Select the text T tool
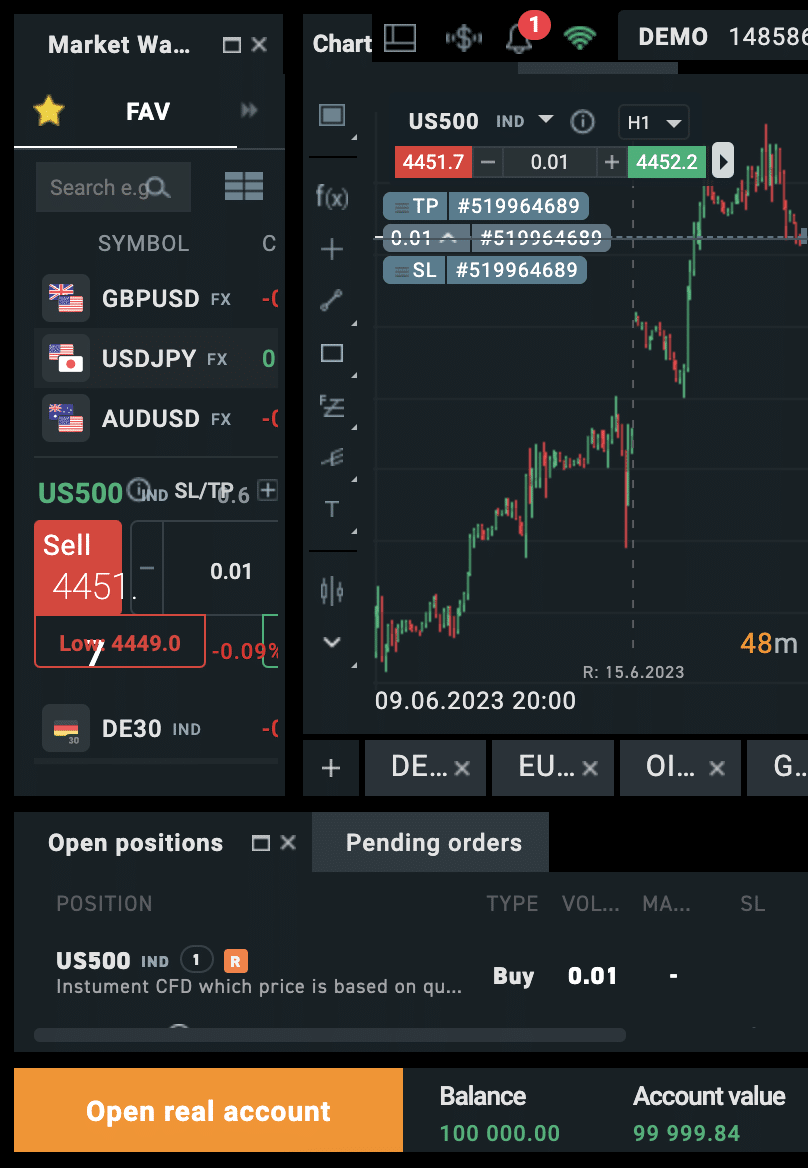Screen dimensions: 808x1168 (x=332, y=510)
